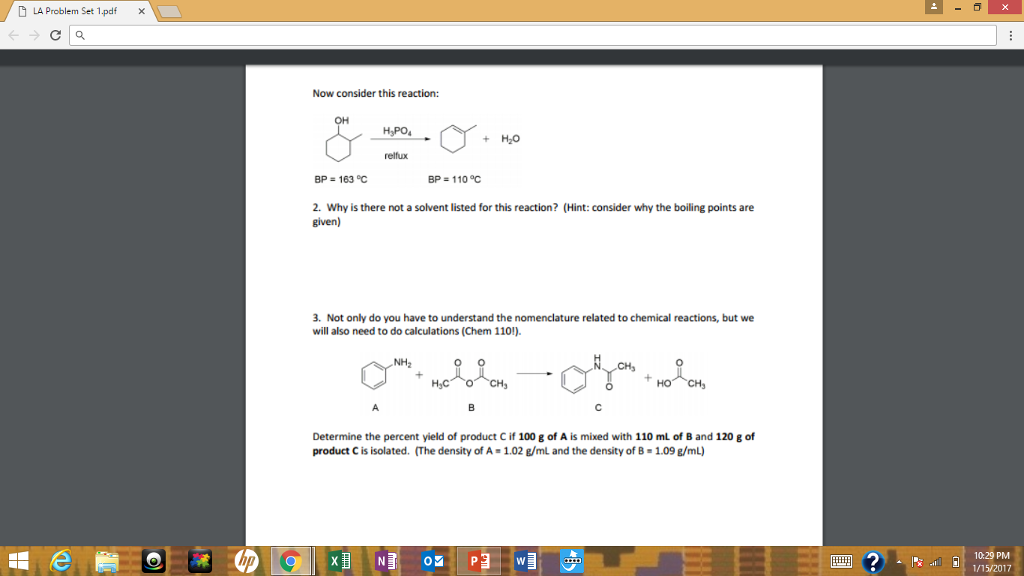This screenshot has width=1024, height=576.
Task: Show hidden system tray icons
Action: pyautogui.click(x=899, y=562)
